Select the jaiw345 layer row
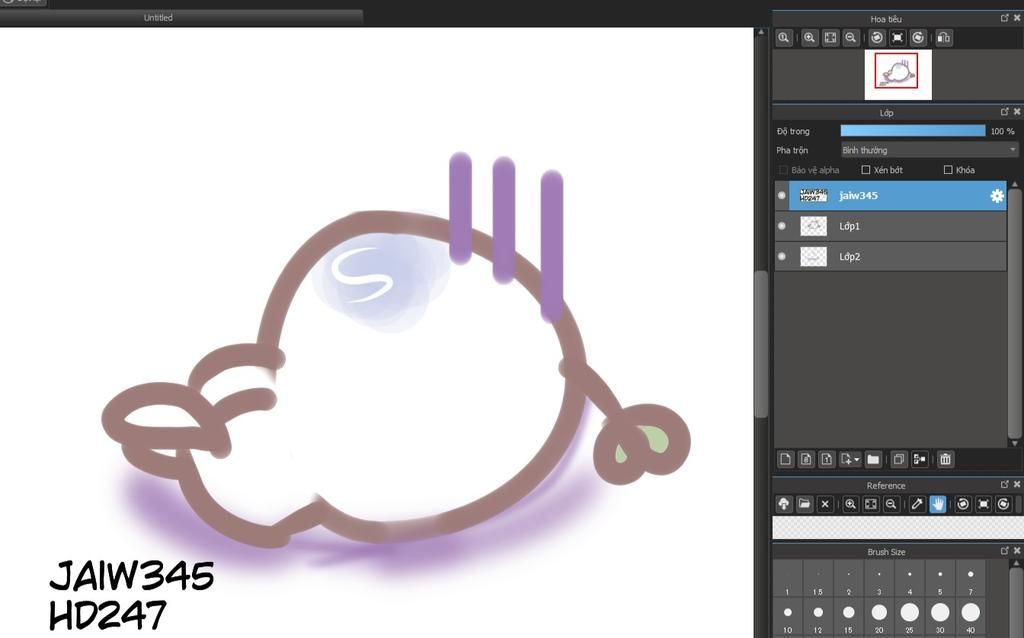 [891, 195]
